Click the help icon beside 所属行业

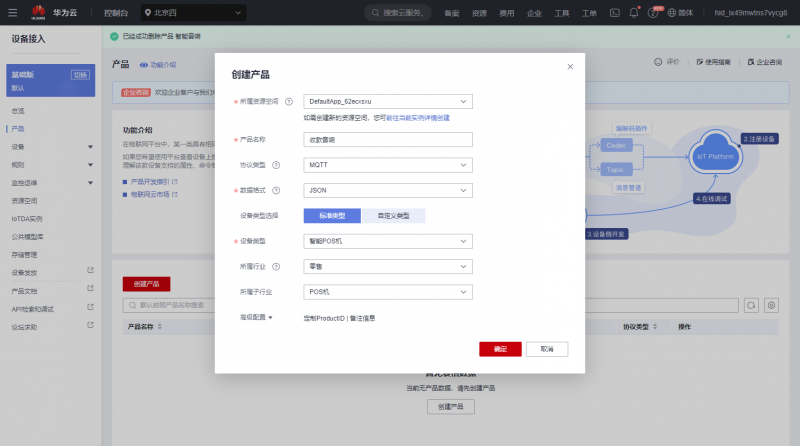coord(276,267)
